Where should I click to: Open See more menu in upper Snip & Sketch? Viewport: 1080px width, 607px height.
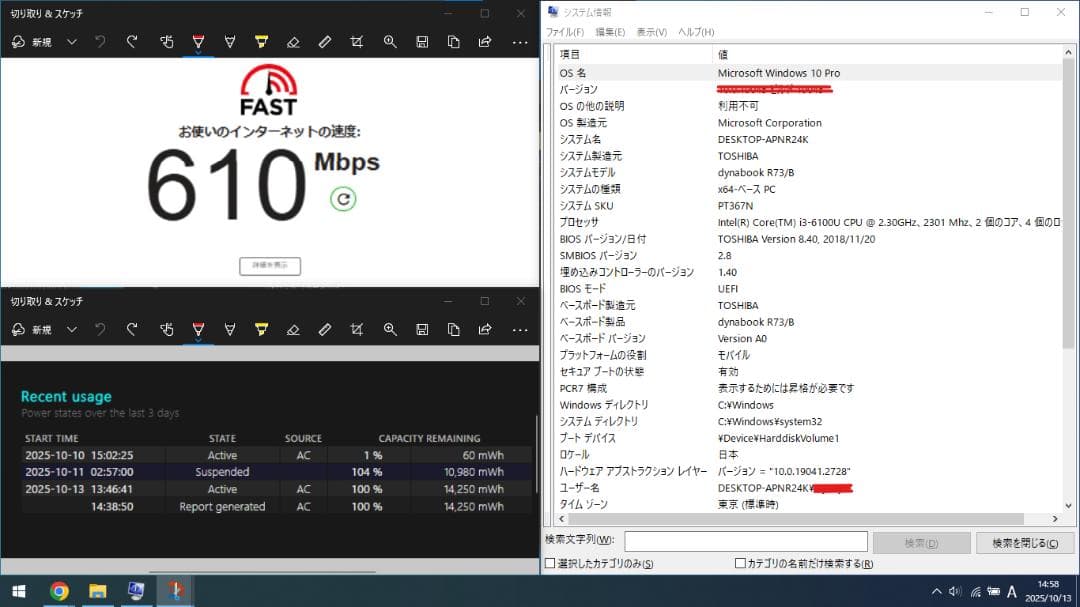pos(520,42)
